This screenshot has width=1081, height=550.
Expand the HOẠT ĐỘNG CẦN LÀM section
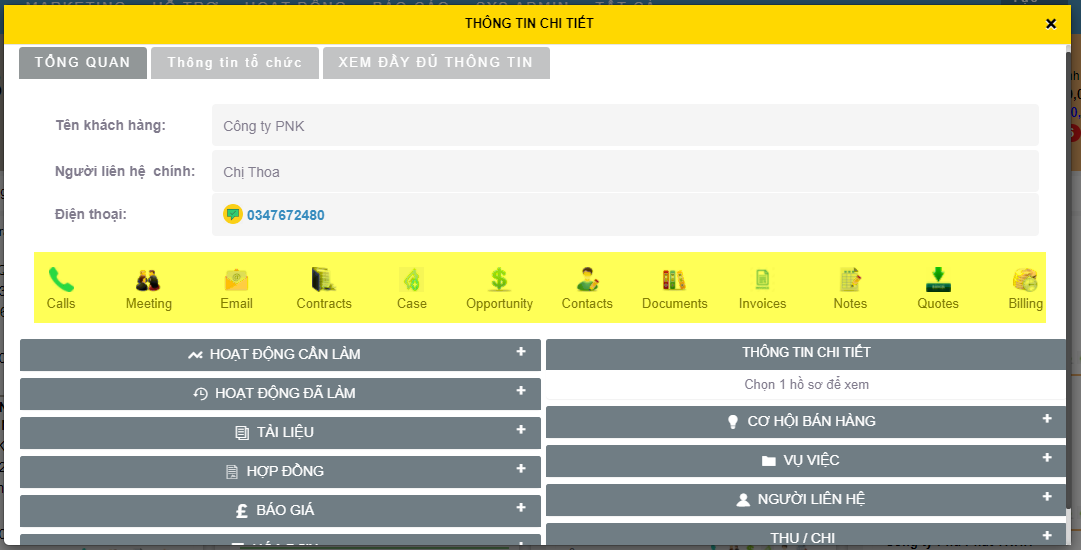coord(520,352)
